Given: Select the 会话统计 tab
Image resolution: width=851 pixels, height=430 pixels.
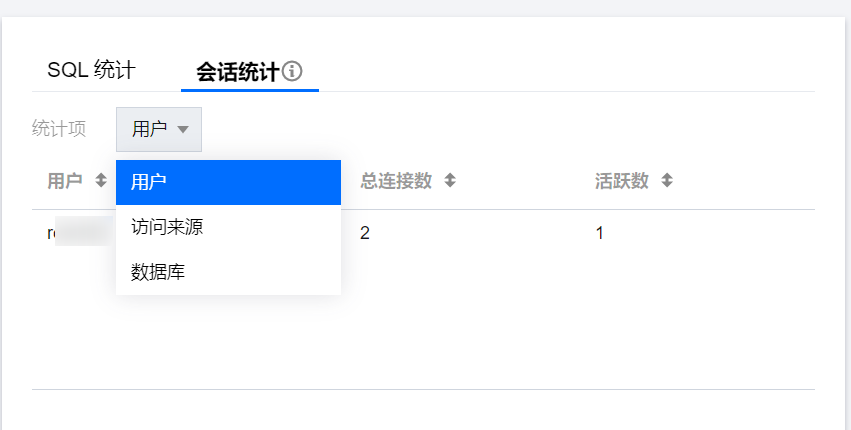Looking at the screenshot, I should [237, 71].
